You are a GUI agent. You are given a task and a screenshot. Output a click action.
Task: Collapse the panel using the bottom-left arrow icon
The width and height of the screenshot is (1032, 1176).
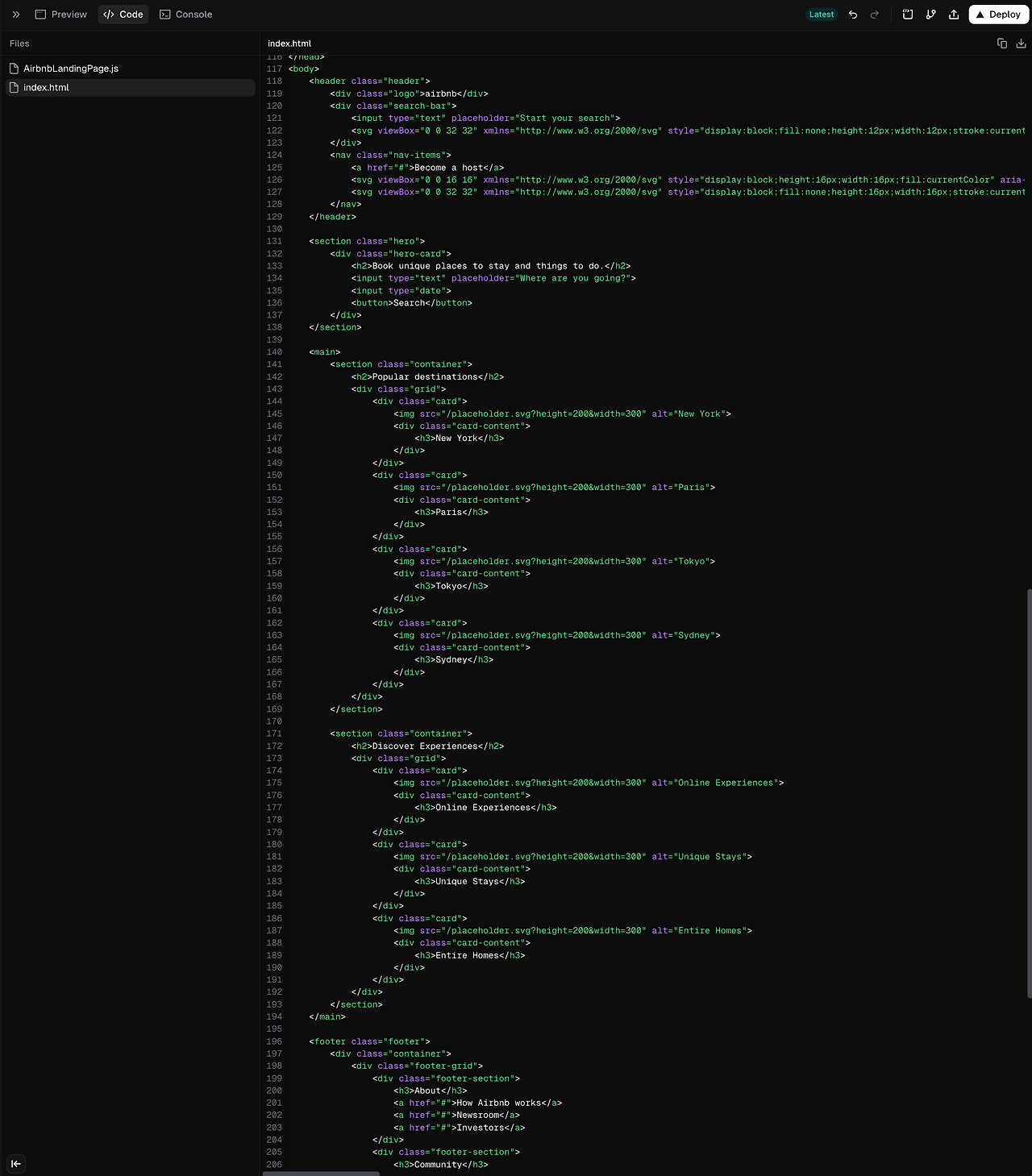[16, 1164]
